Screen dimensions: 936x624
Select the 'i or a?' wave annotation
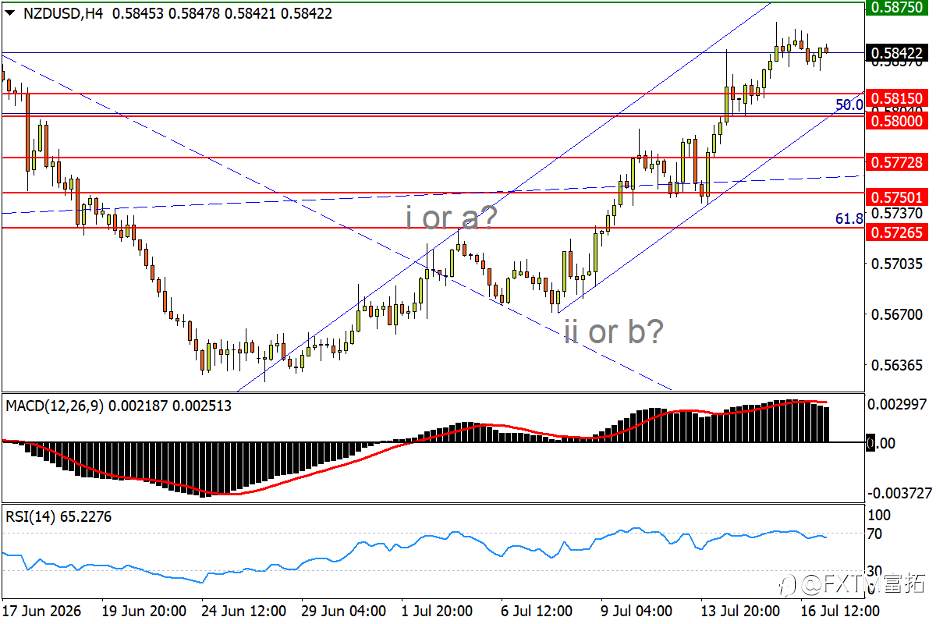(x=451, y=217)
